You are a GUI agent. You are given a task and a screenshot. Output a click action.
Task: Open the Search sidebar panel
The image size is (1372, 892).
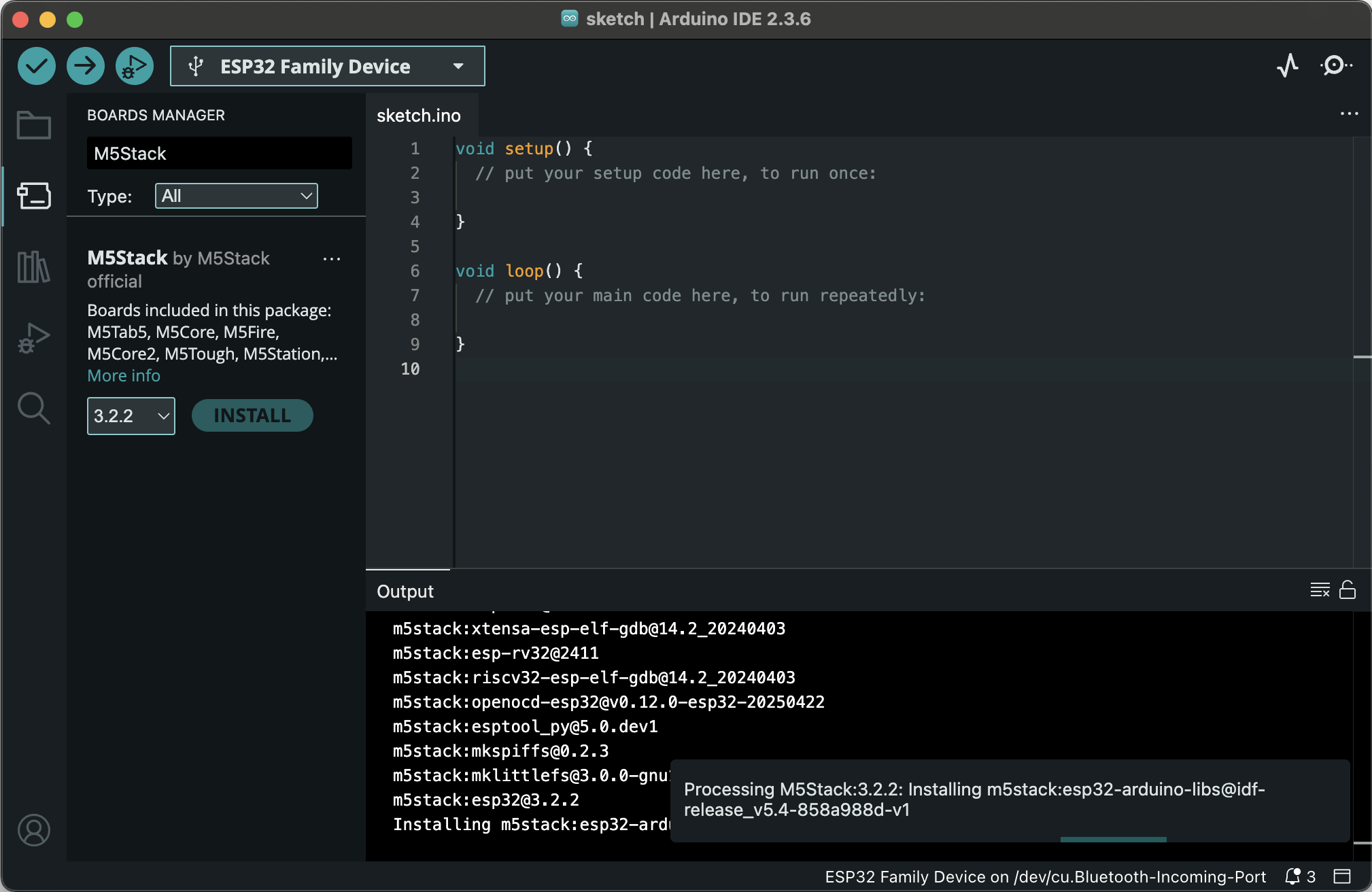(33, 409)
